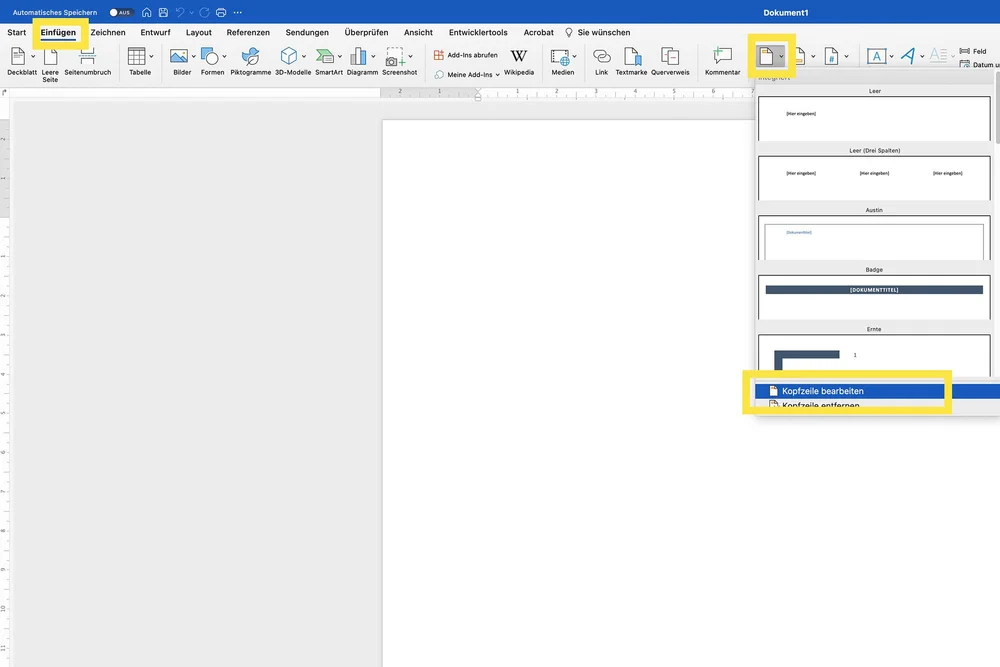The width and height of the screenshot is (1000, 667).
Task: Open the Ansicht tab
Action: click(418, 33)
